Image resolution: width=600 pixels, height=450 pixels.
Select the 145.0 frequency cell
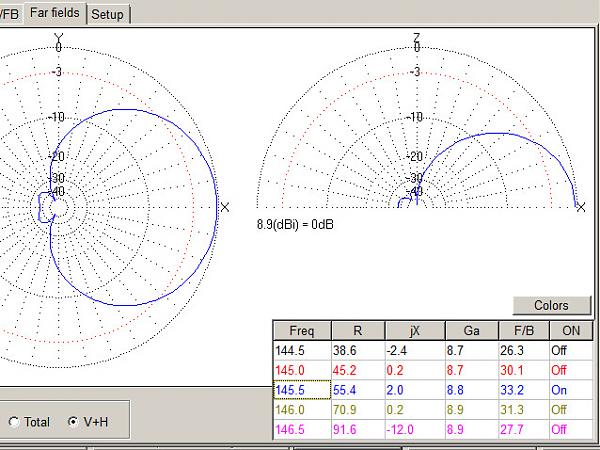[302, 370]
